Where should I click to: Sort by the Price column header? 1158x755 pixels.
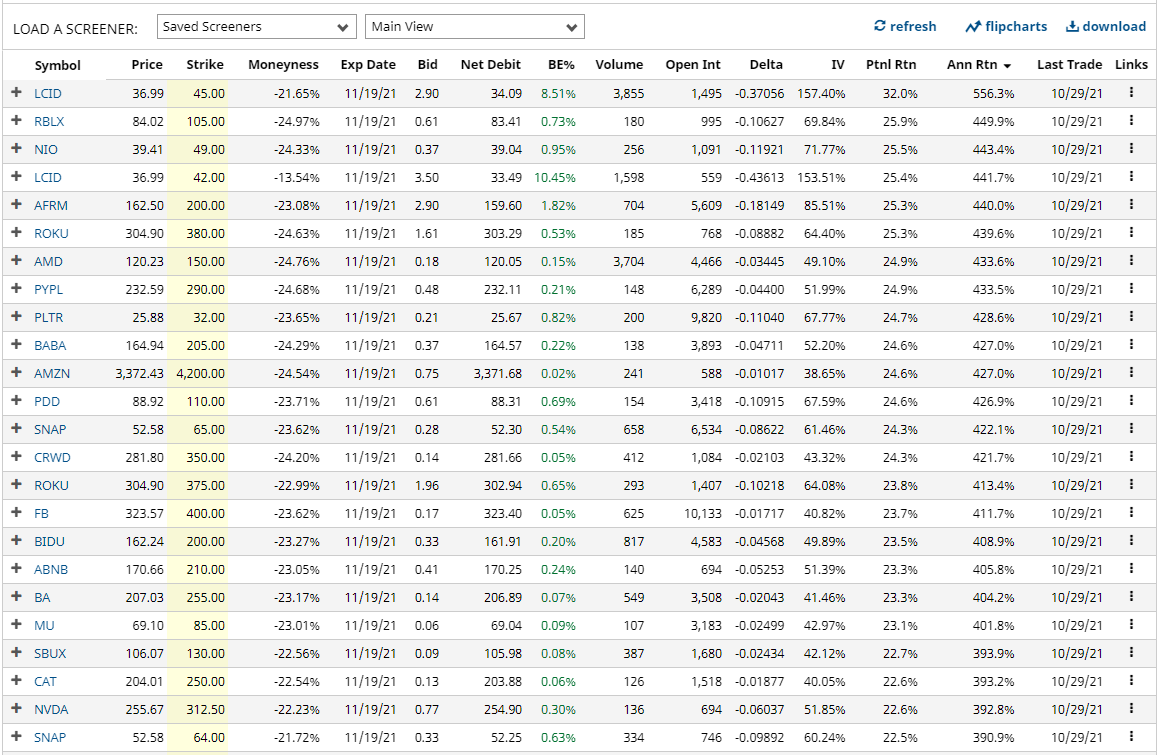click(x=147, y=64)
